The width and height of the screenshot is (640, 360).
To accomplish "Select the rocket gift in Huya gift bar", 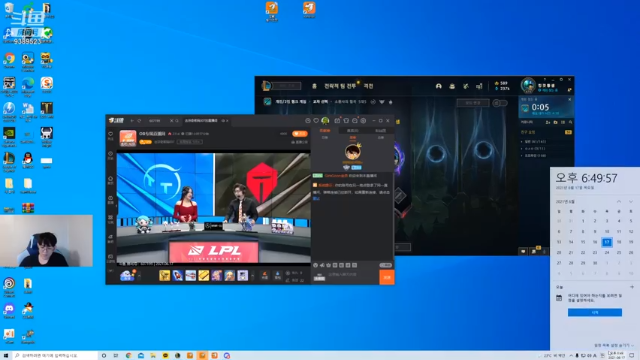I will click(178, 276).
